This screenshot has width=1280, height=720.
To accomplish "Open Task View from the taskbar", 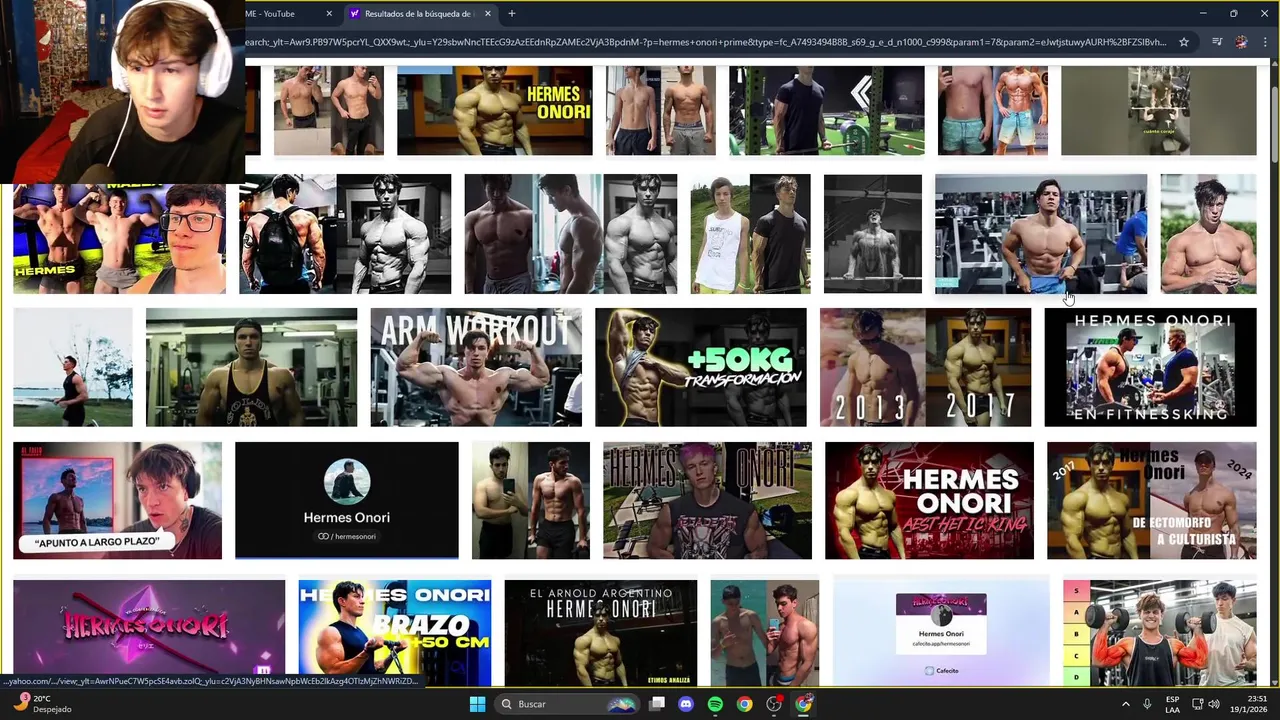I will (657, 704).
